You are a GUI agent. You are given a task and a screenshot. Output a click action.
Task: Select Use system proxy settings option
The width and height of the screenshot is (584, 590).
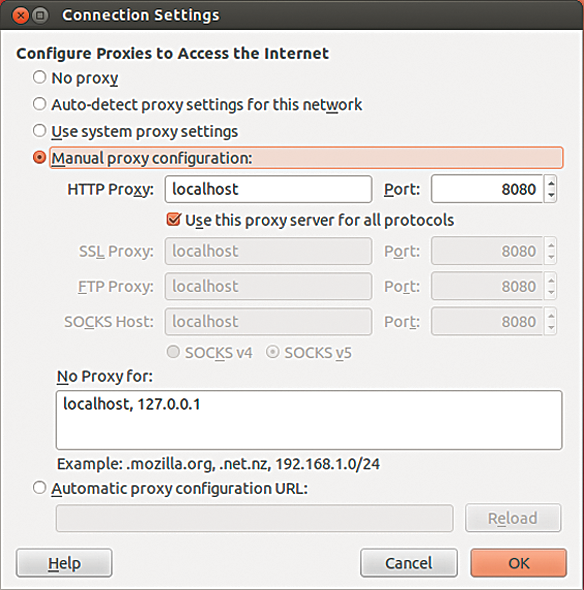pos(40,131)
